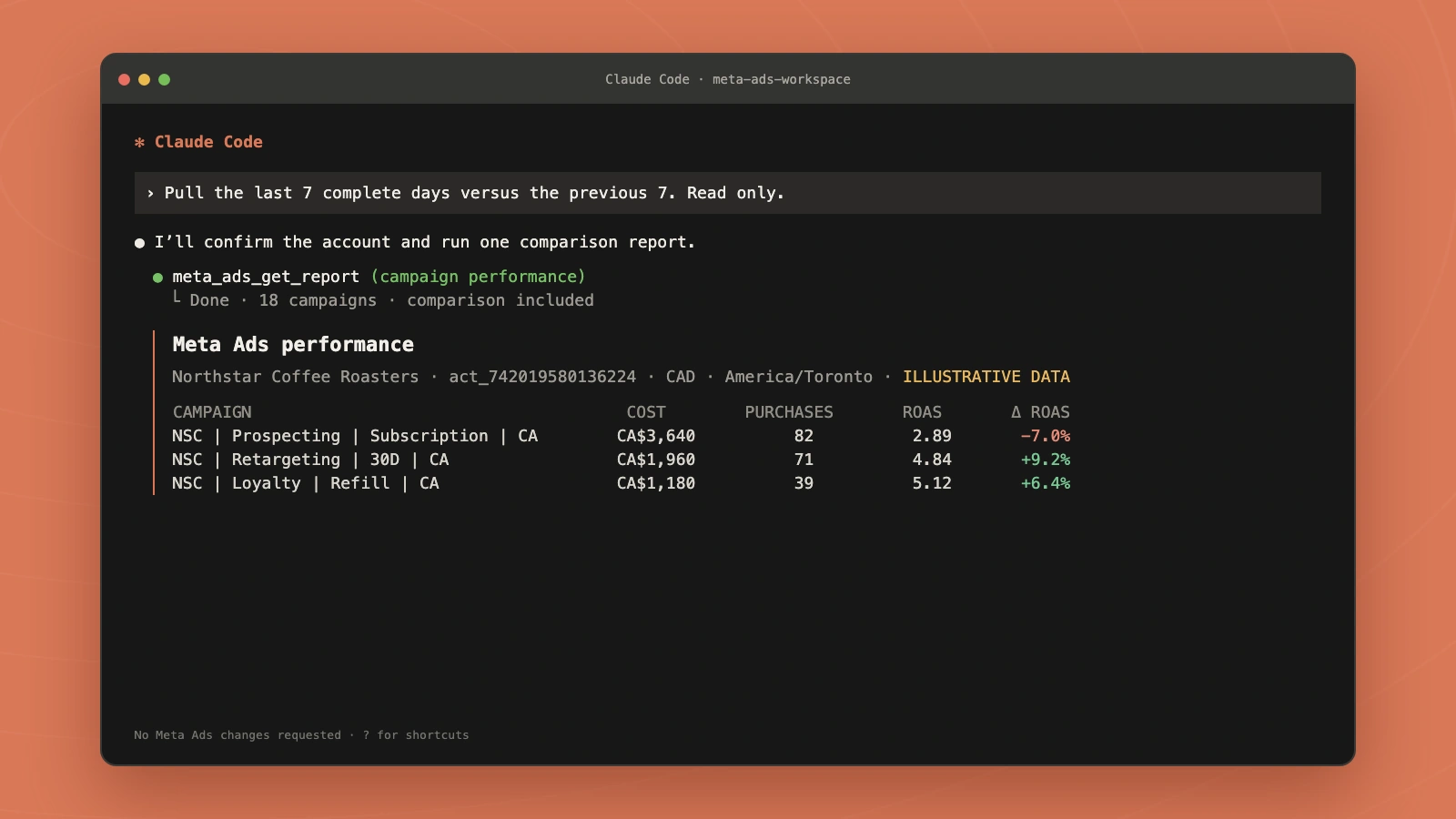Click the prompt chevron before 'Pull the last 7'

[x=150, y=193]
